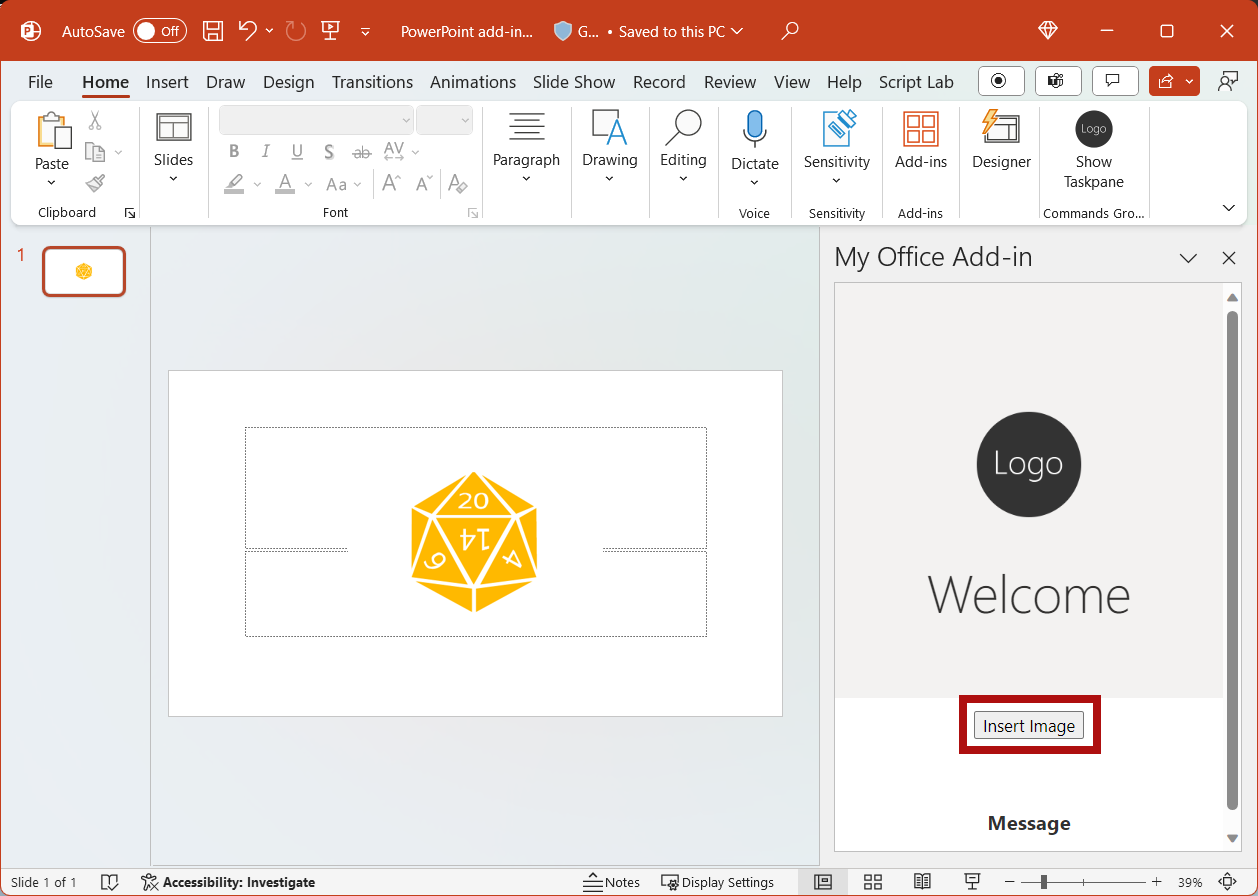Click the Cut scissors icon
This screenshot has width=1258, height=896.
[95, 121]
